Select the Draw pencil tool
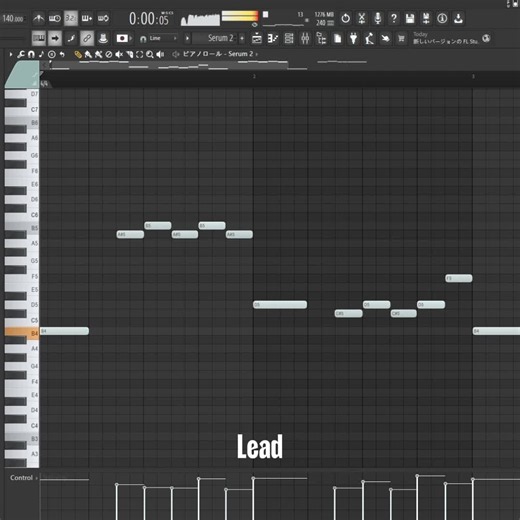520x520 pixels. tap(78, 54)
